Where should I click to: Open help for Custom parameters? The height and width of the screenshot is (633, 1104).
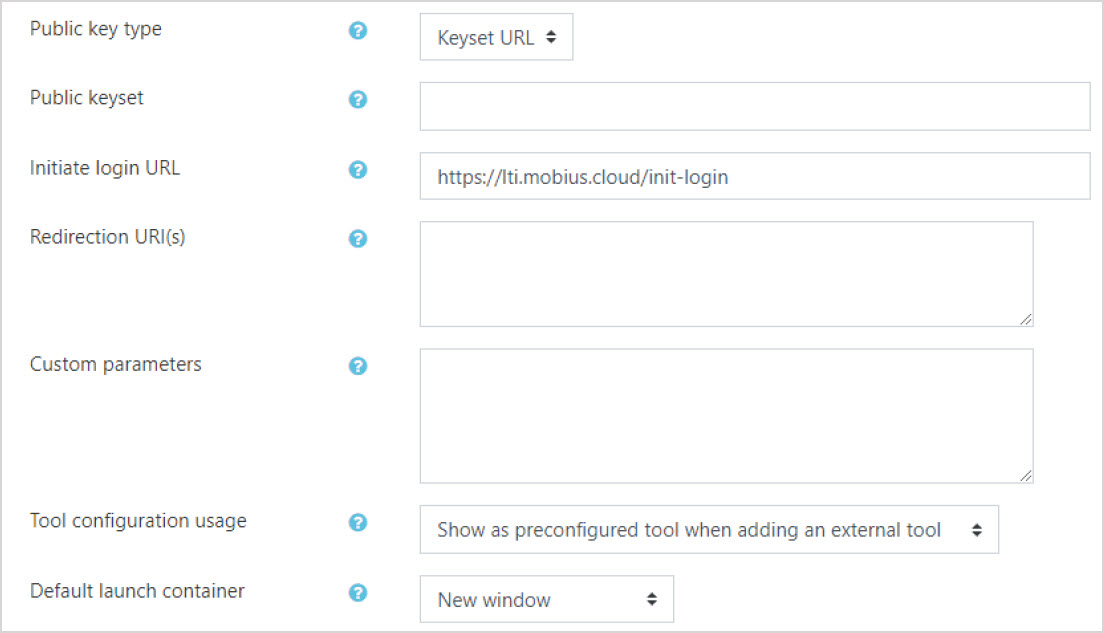pos(358,366)
